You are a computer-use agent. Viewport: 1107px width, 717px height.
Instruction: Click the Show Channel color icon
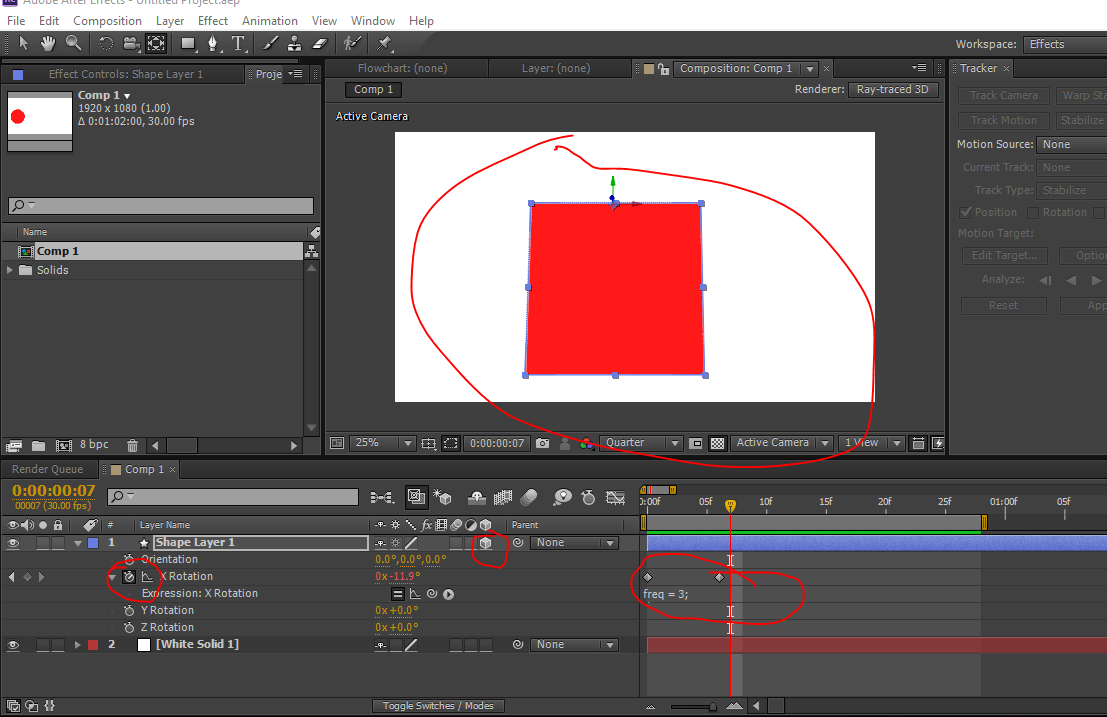pyautogui.click(x=586, y=443)
